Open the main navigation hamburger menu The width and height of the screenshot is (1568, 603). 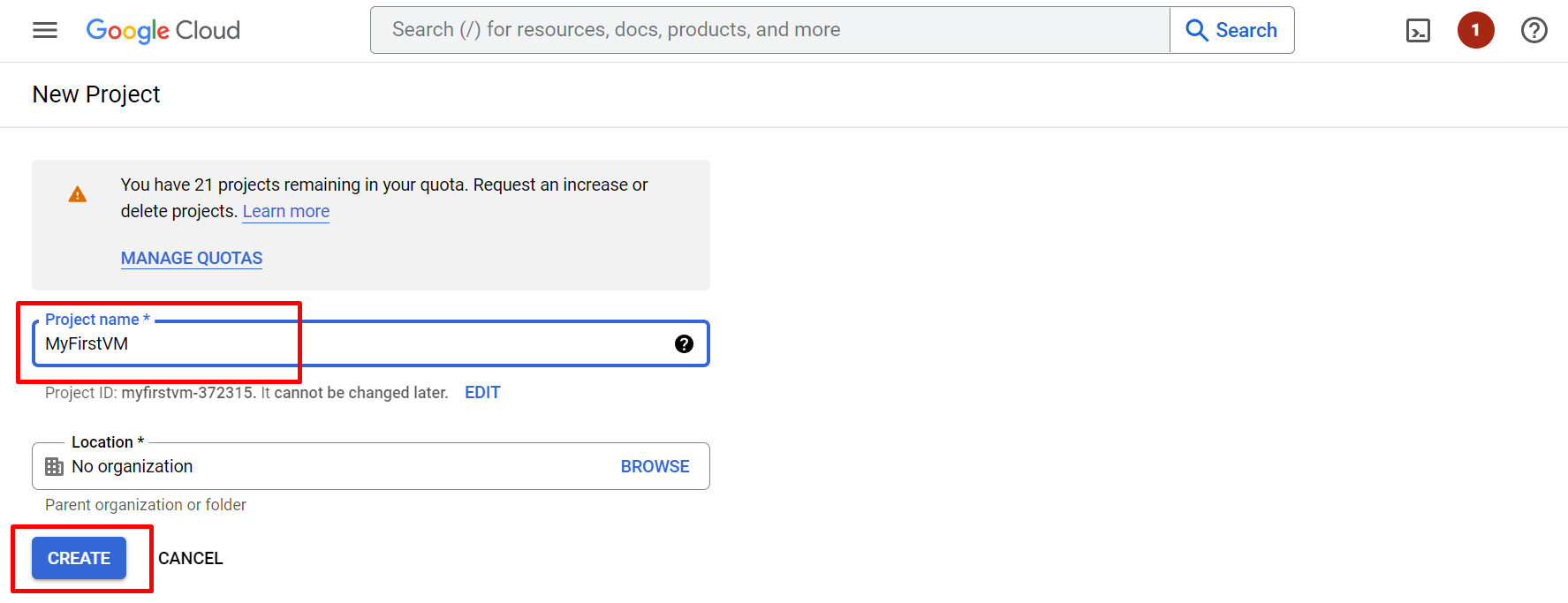coord(45,30)
